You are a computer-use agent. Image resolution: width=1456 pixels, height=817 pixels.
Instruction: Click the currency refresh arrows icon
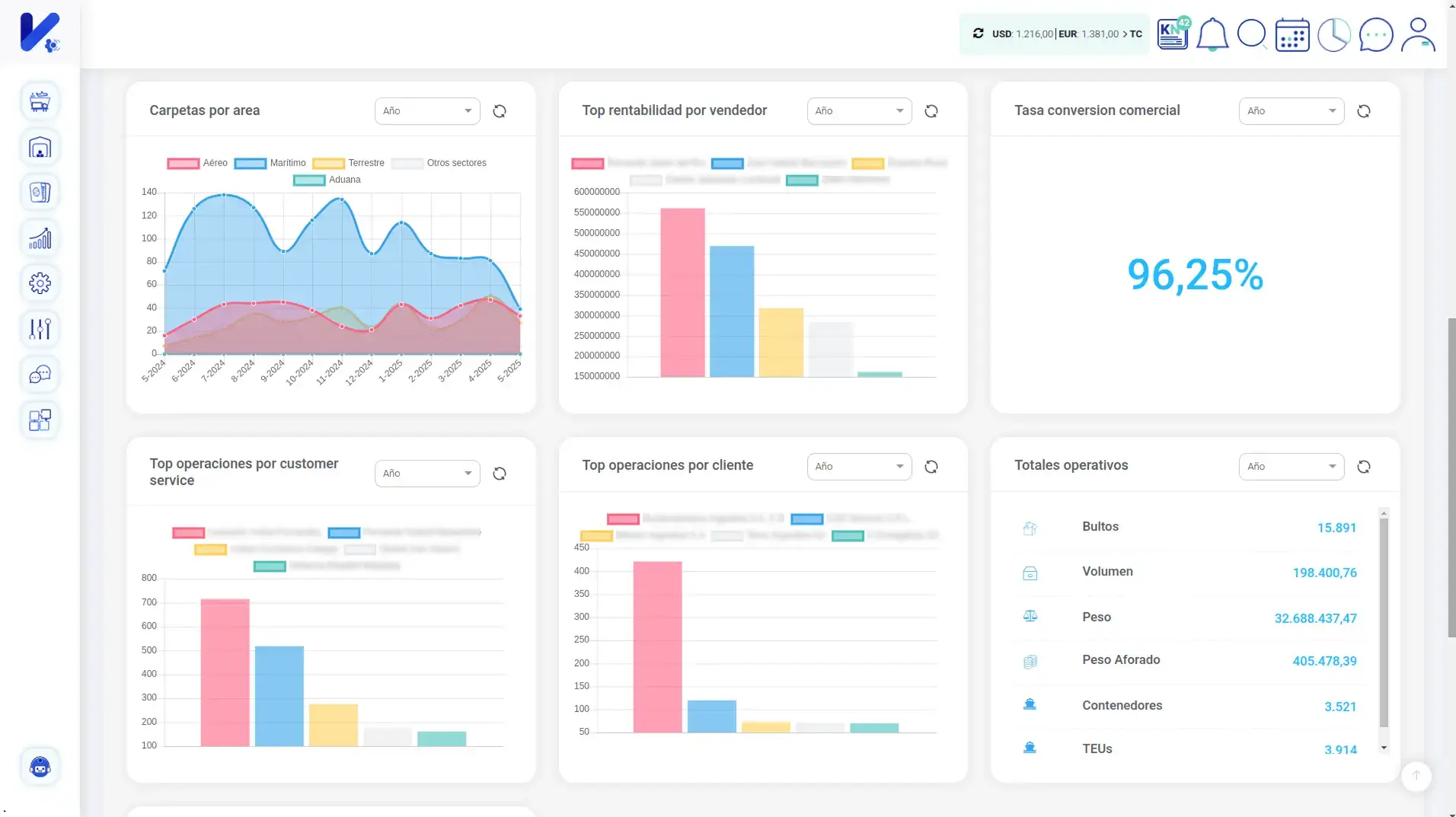(980, 34)
